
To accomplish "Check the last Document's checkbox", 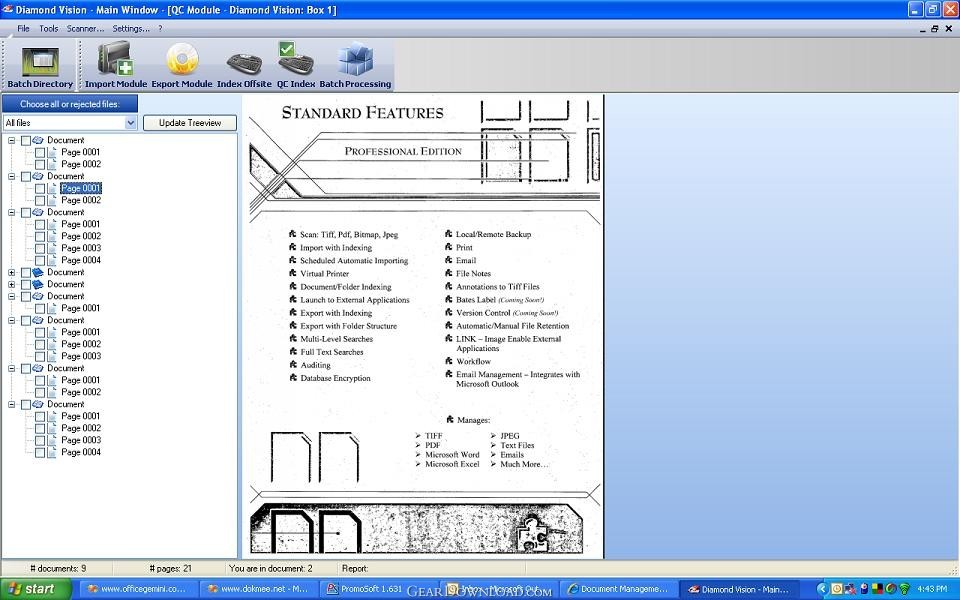I will [x=26, y=405].
